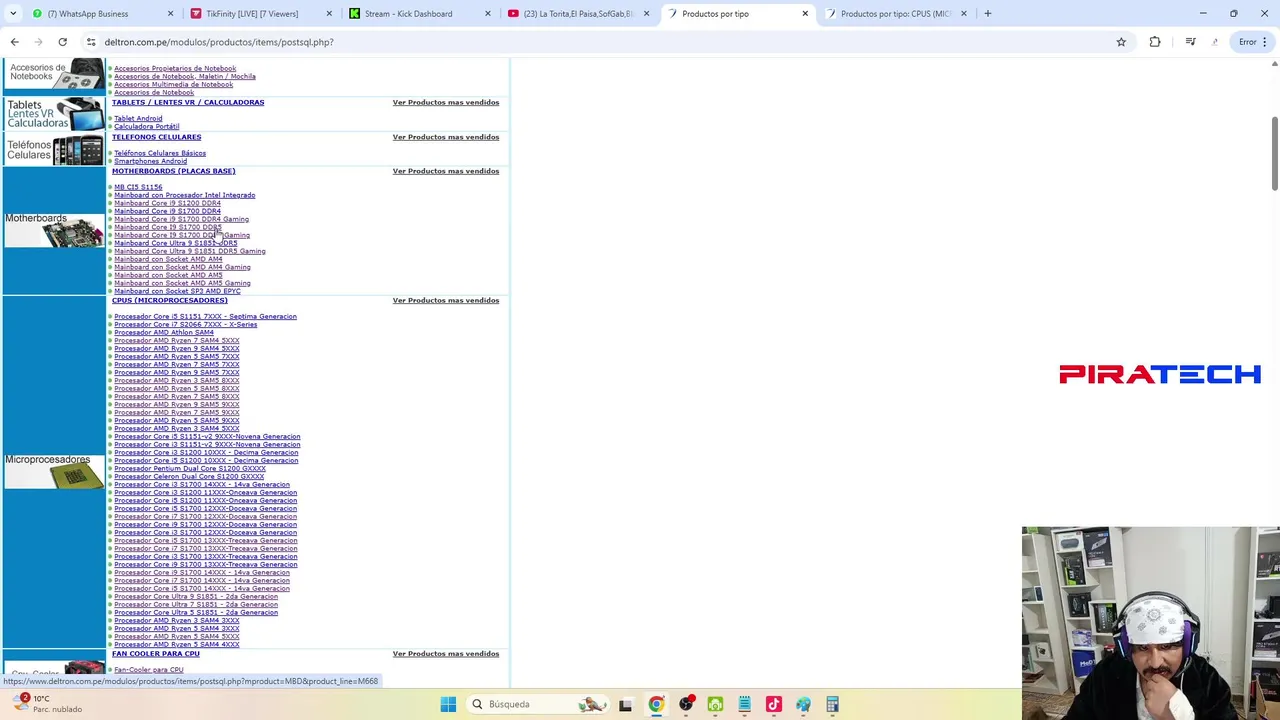Open Procesador Core Ultra 9 S1851 2da Generacion

pos(196,596)
